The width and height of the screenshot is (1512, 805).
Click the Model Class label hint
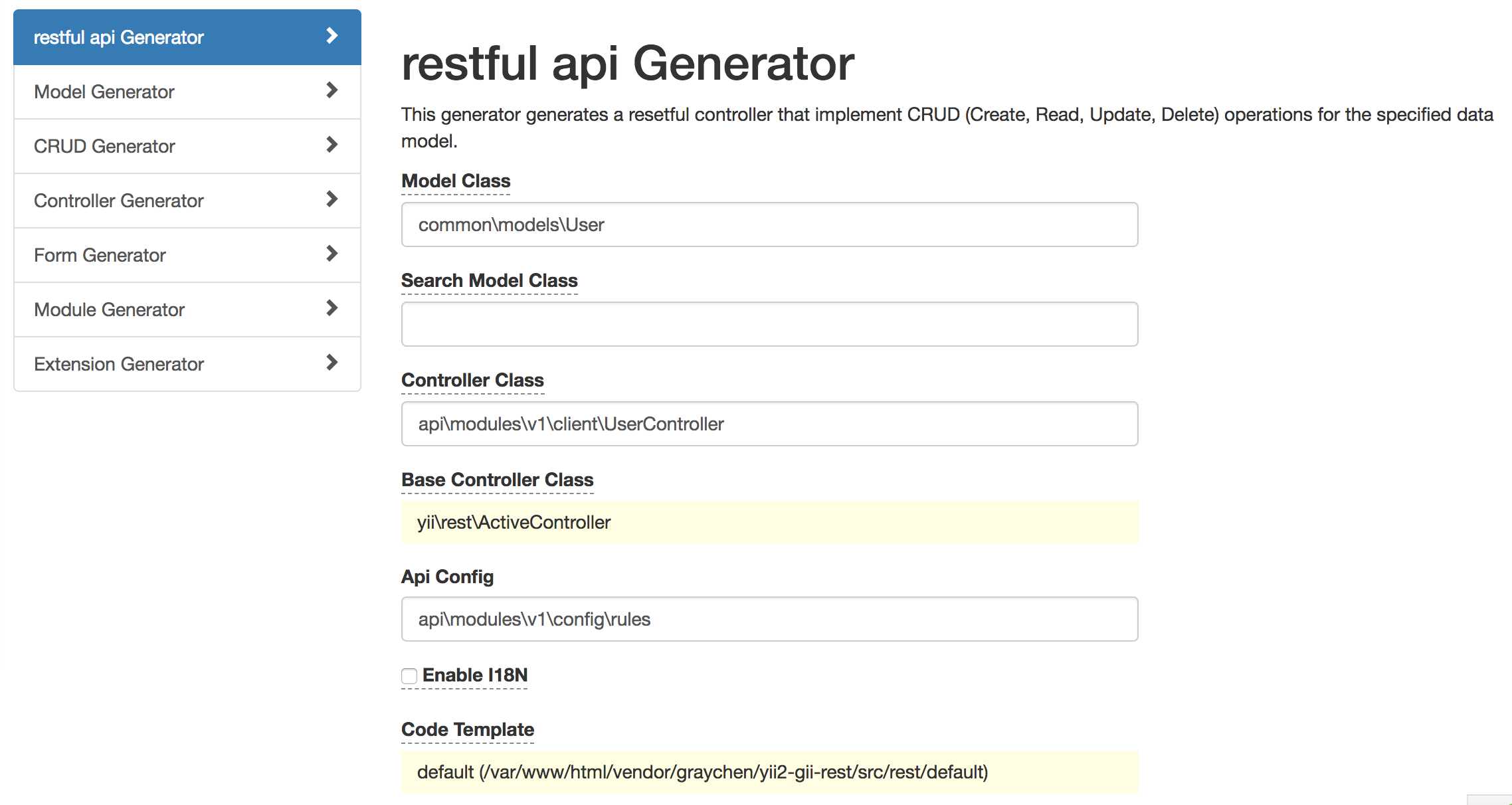[x=456, y=181]
